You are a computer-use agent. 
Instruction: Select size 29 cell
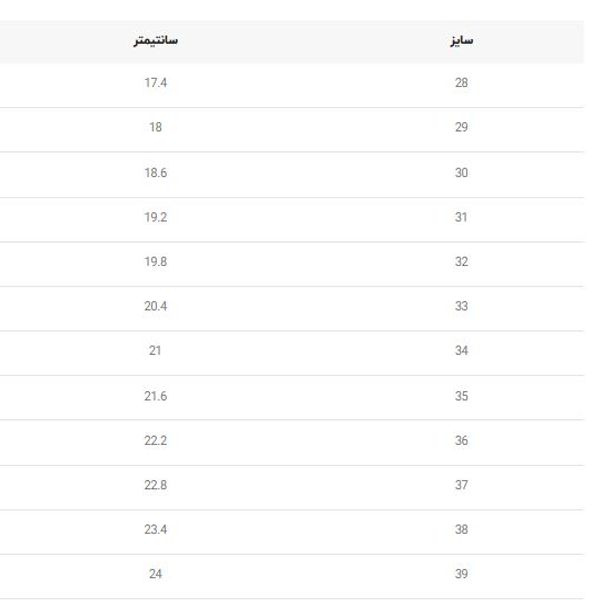[x=461, y=128]
